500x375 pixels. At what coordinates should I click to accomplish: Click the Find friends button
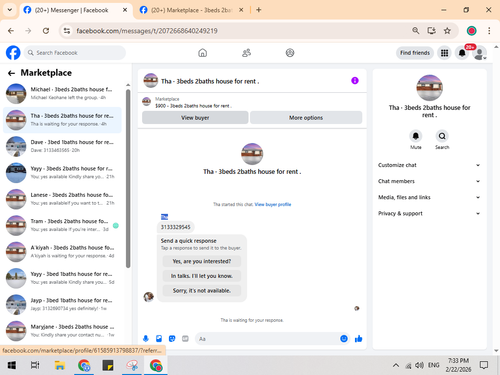click(x=415, y=53)
